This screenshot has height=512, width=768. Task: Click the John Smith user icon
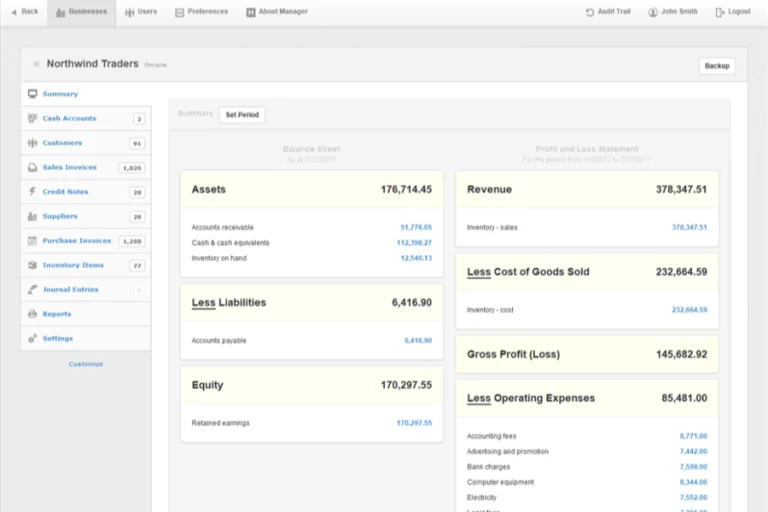point(653,12)
